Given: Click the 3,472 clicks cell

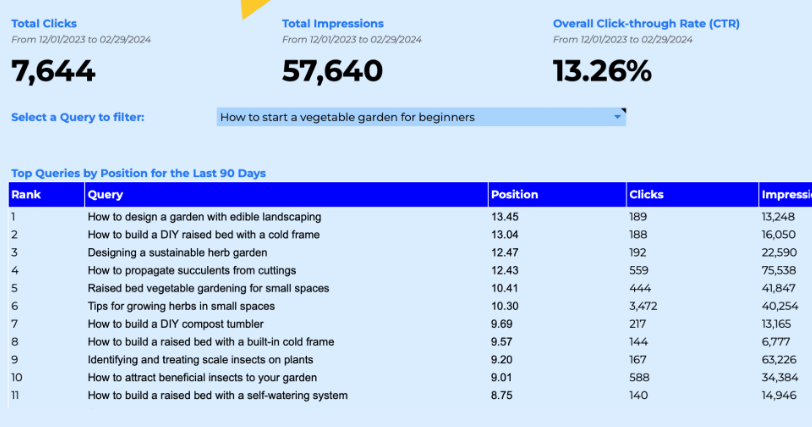Looking at the screenshot, I should pos(643,306).
